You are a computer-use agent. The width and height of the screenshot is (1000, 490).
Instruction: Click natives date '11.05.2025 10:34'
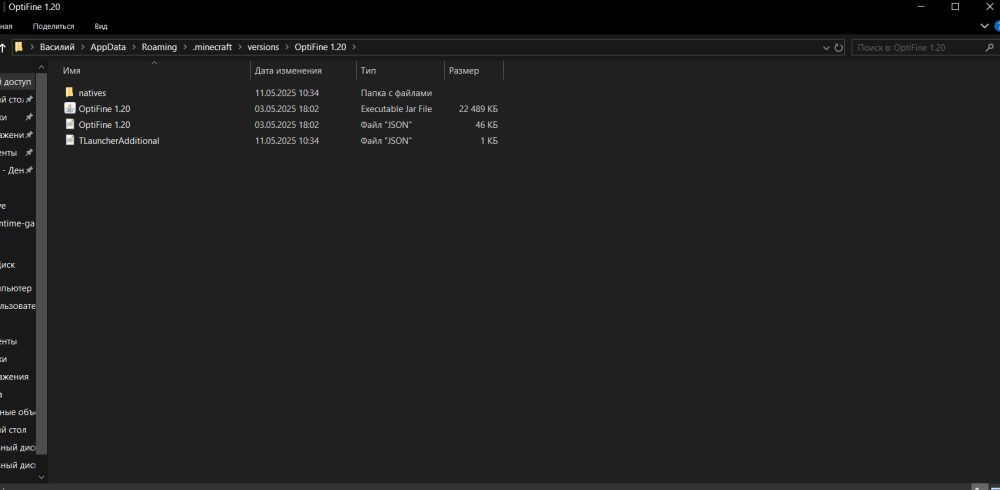tap(287, 93)
